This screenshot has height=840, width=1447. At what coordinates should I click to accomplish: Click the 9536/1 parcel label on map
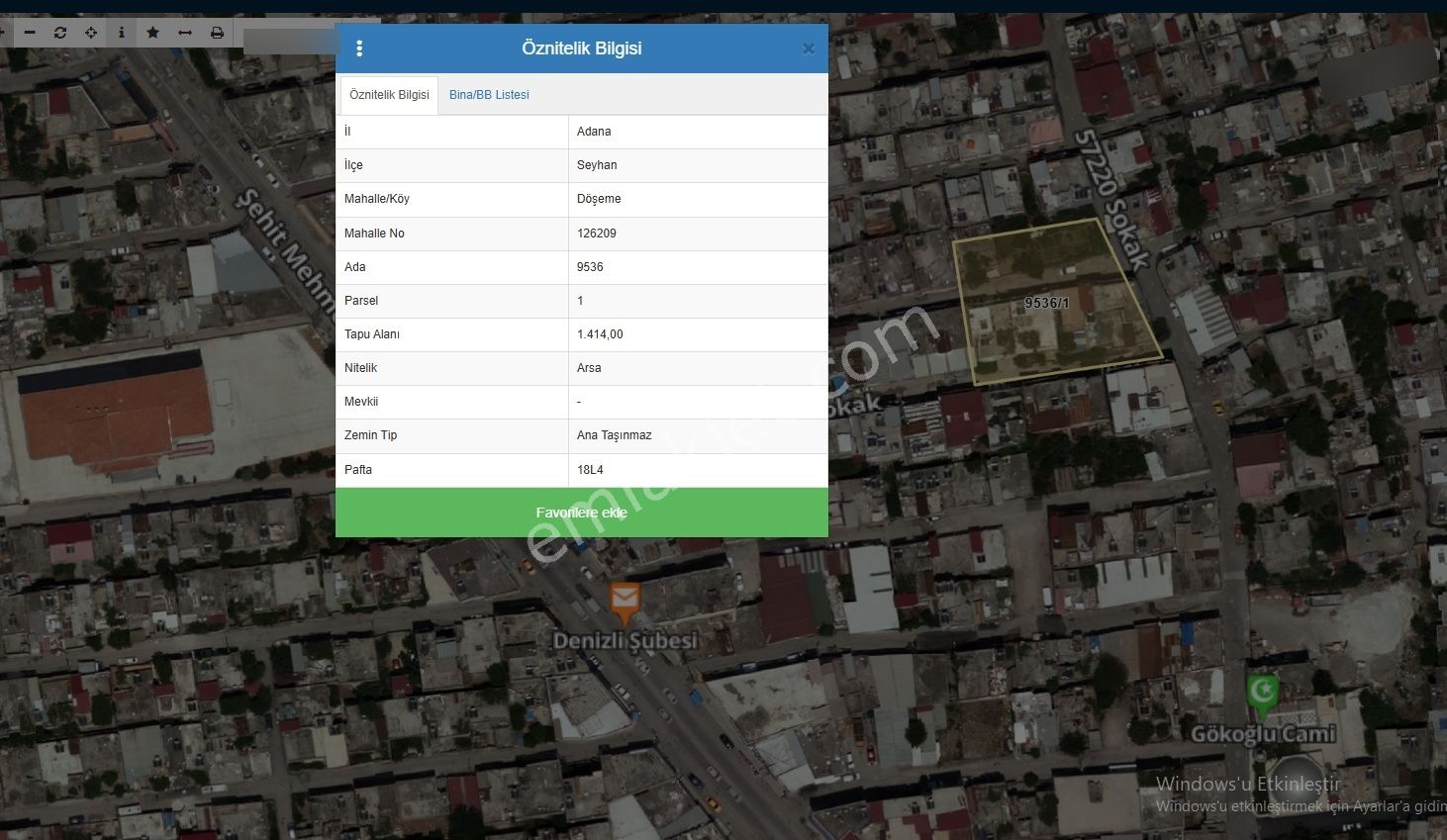(1046, 303)
